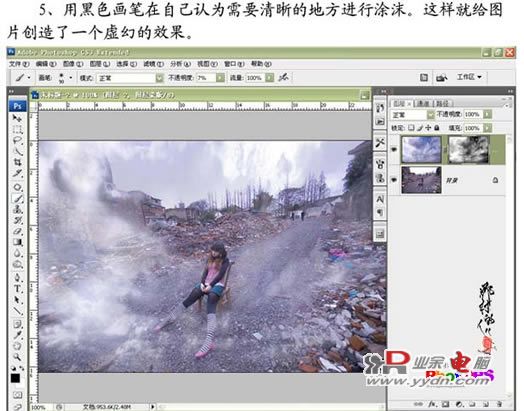The height and width of the screenshot is (411, 524).
Task: Click the black foreground color swatch
Action: coord(15,378)
